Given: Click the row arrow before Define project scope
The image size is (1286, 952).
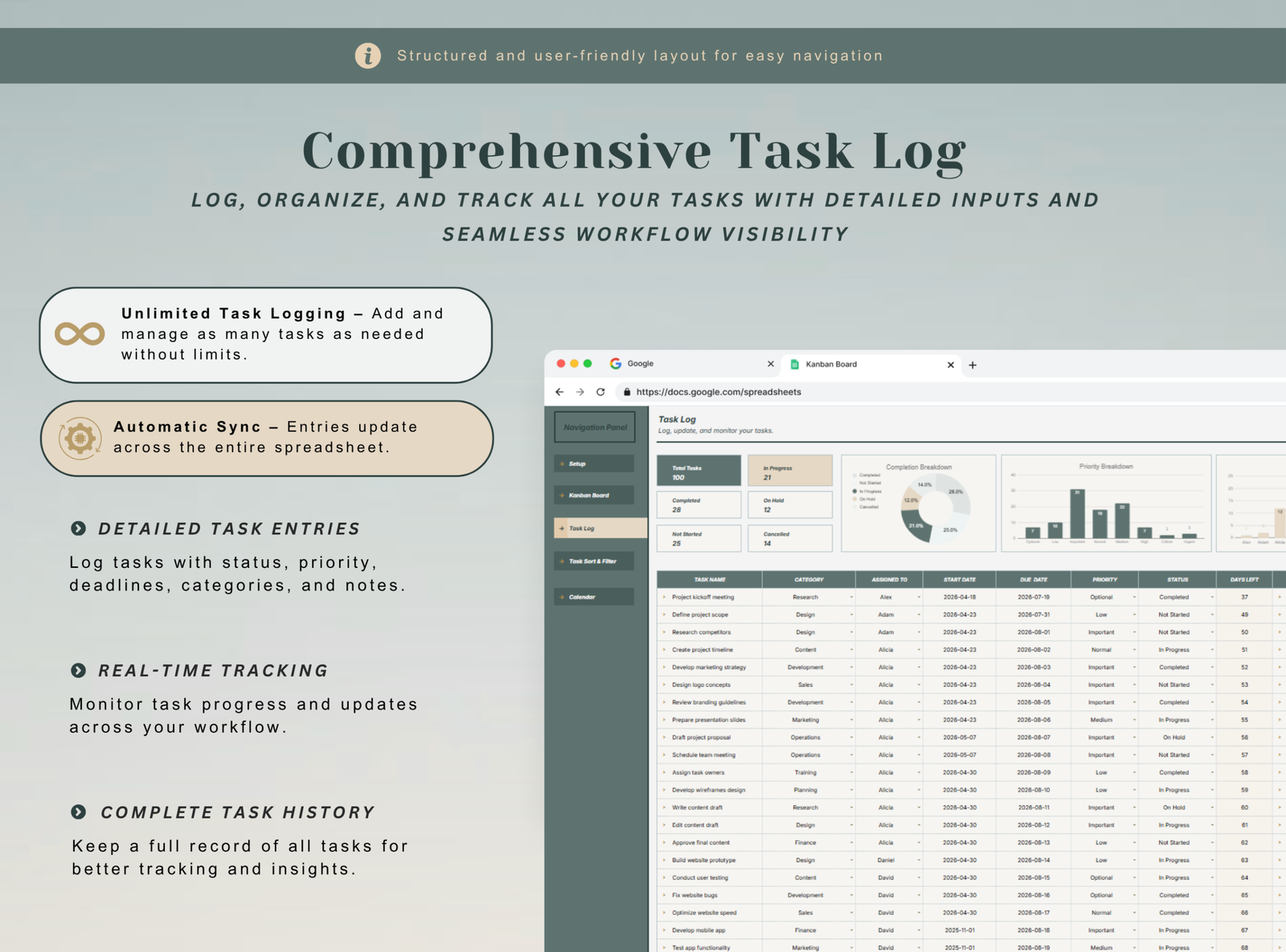Looking at the screenshot, I should (664, 615).
